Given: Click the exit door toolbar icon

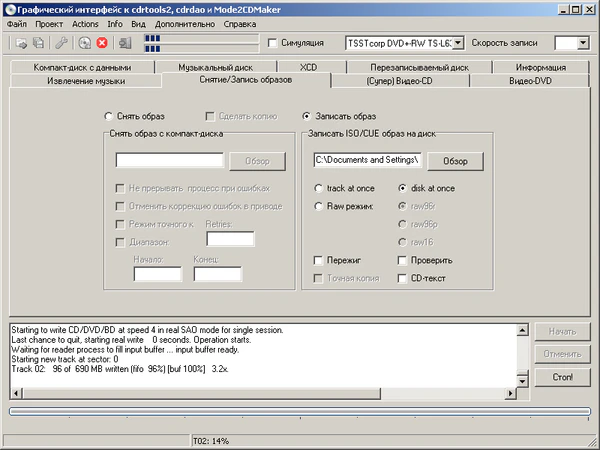Looking at the screenshot, I should 124,43.
